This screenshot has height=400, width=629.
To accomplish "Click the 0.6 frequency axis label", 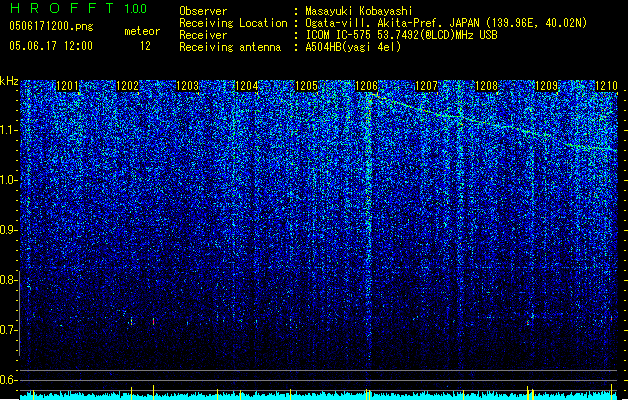I will pyautogui.click(x=9, y=380).
